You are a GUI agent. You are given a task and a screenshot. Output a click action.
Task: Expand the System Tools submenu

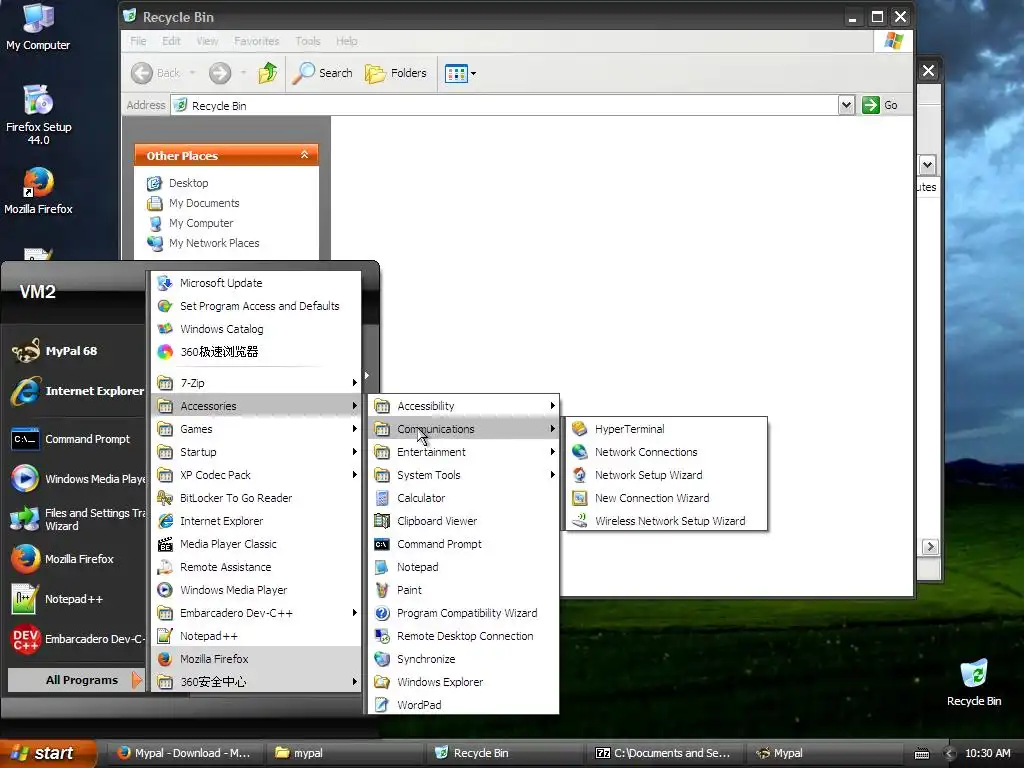tap(464, 475)
